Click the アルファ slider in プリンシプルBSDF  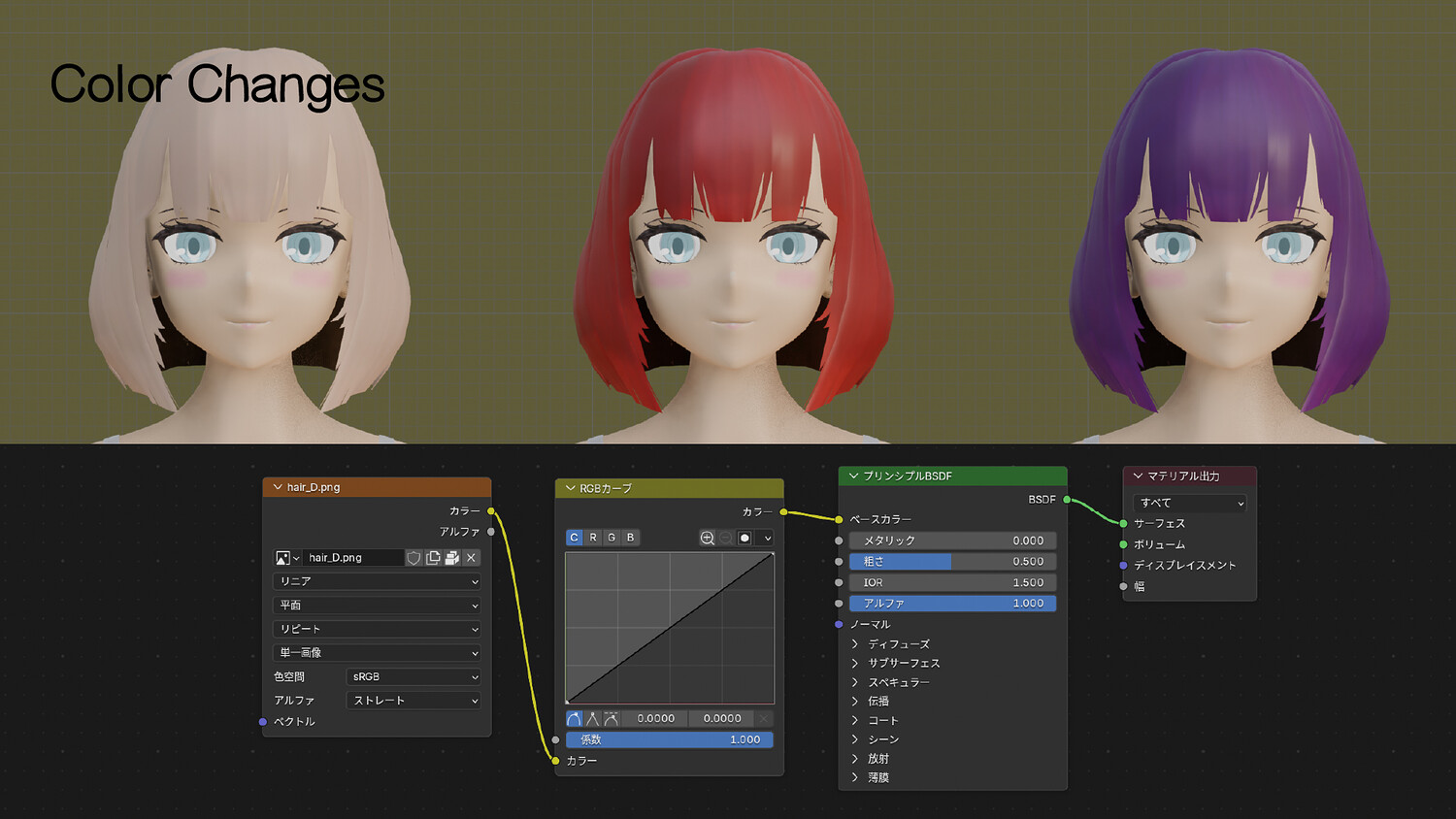coord(952,604)
